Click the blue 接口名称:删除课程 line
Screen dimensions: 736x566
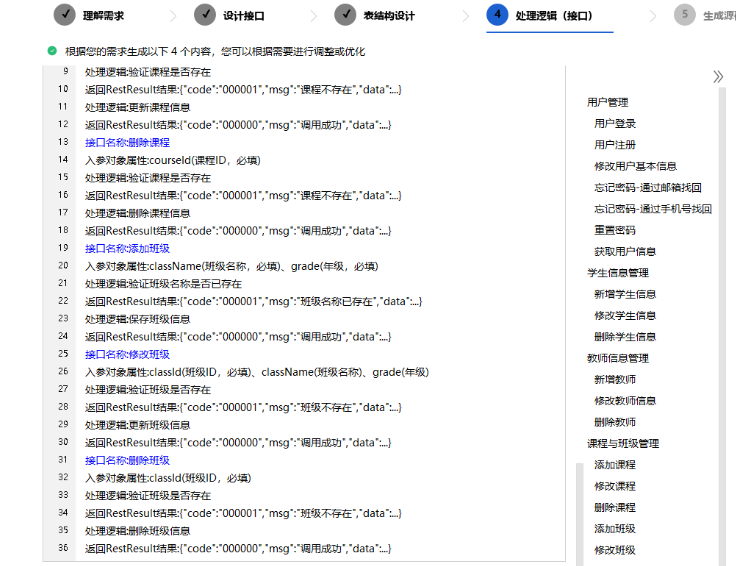[x=127, y=143]
